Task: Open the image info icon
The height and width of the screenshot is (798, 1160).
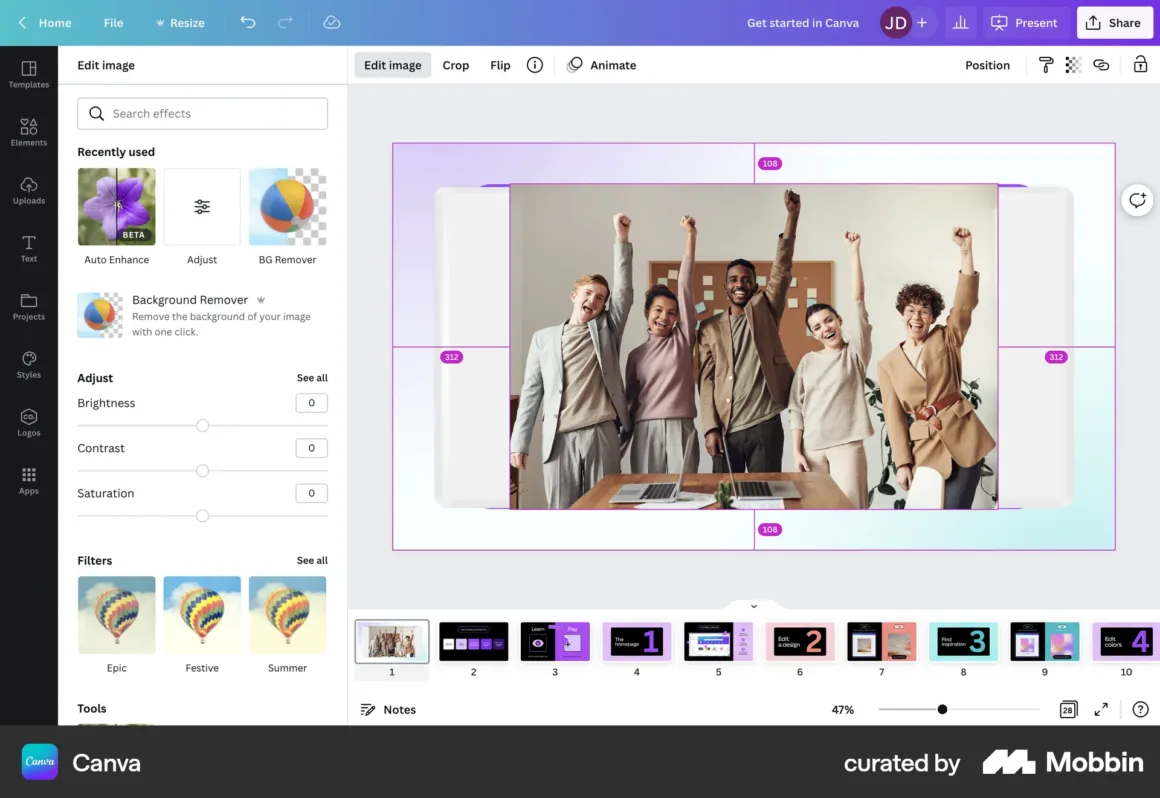Action: [535, 65]
